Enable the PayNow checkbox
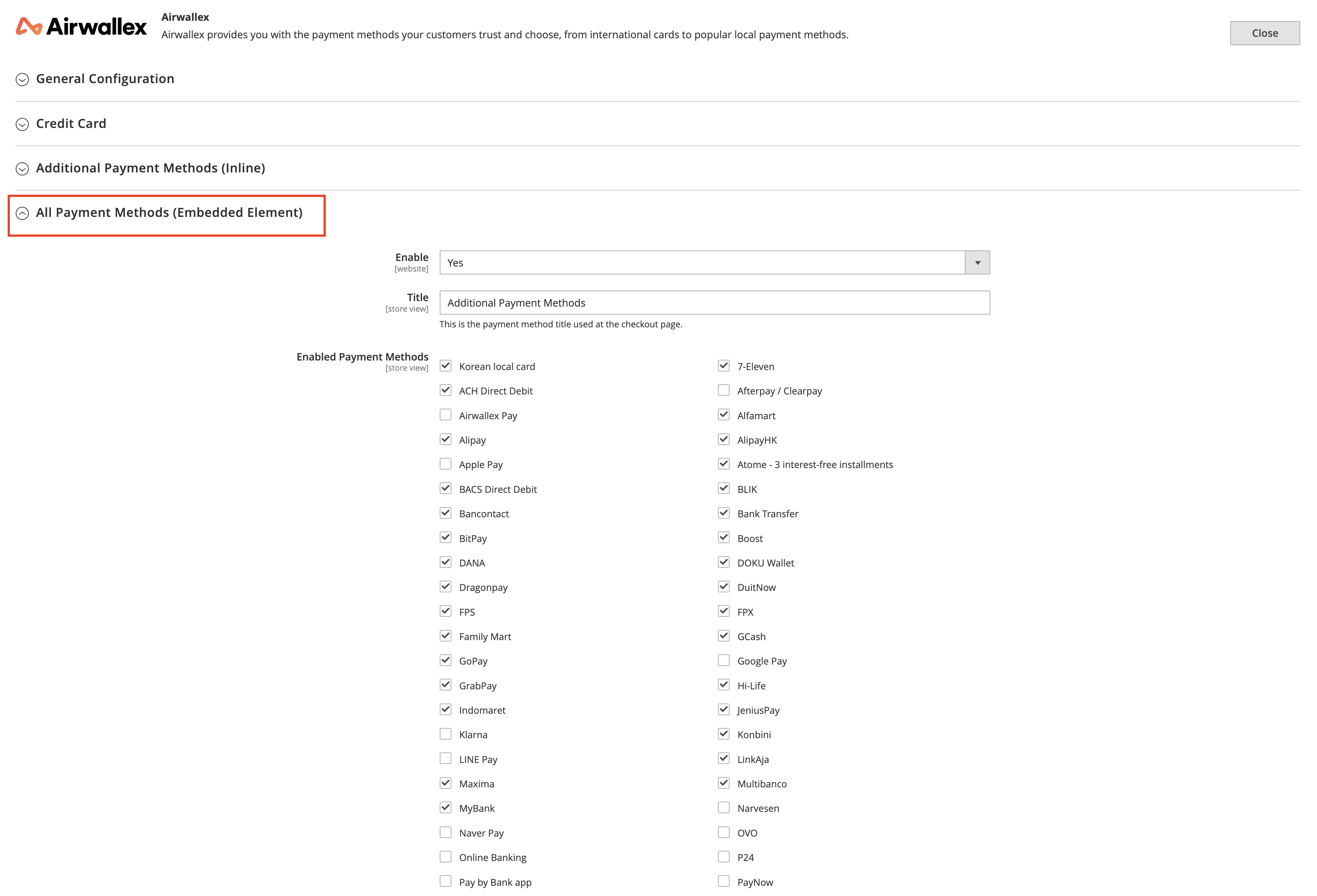This screenshot has height=896, width=1317. click(724, 881)
